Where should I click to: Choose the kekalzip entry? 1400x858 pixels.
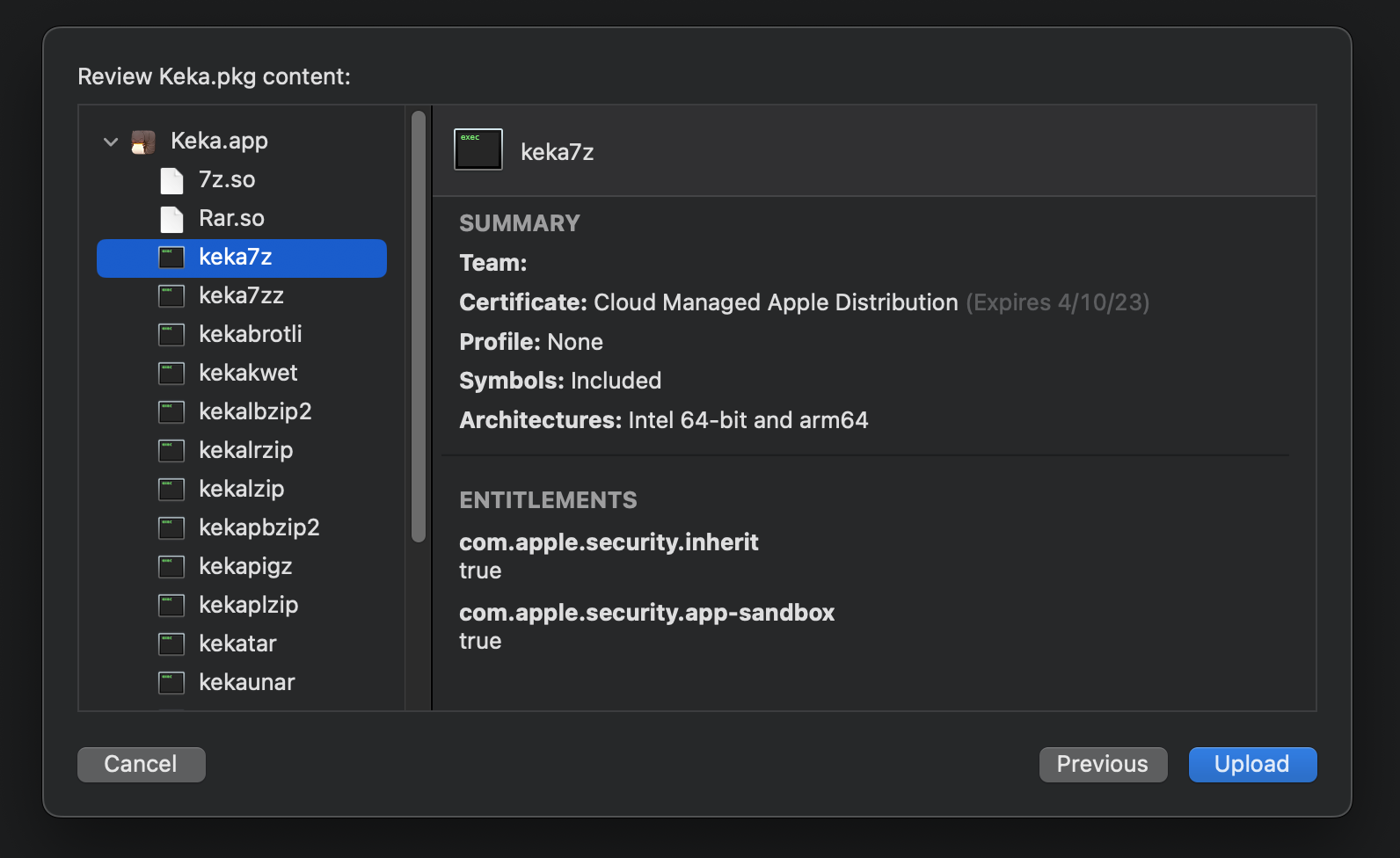coord(241,489)
